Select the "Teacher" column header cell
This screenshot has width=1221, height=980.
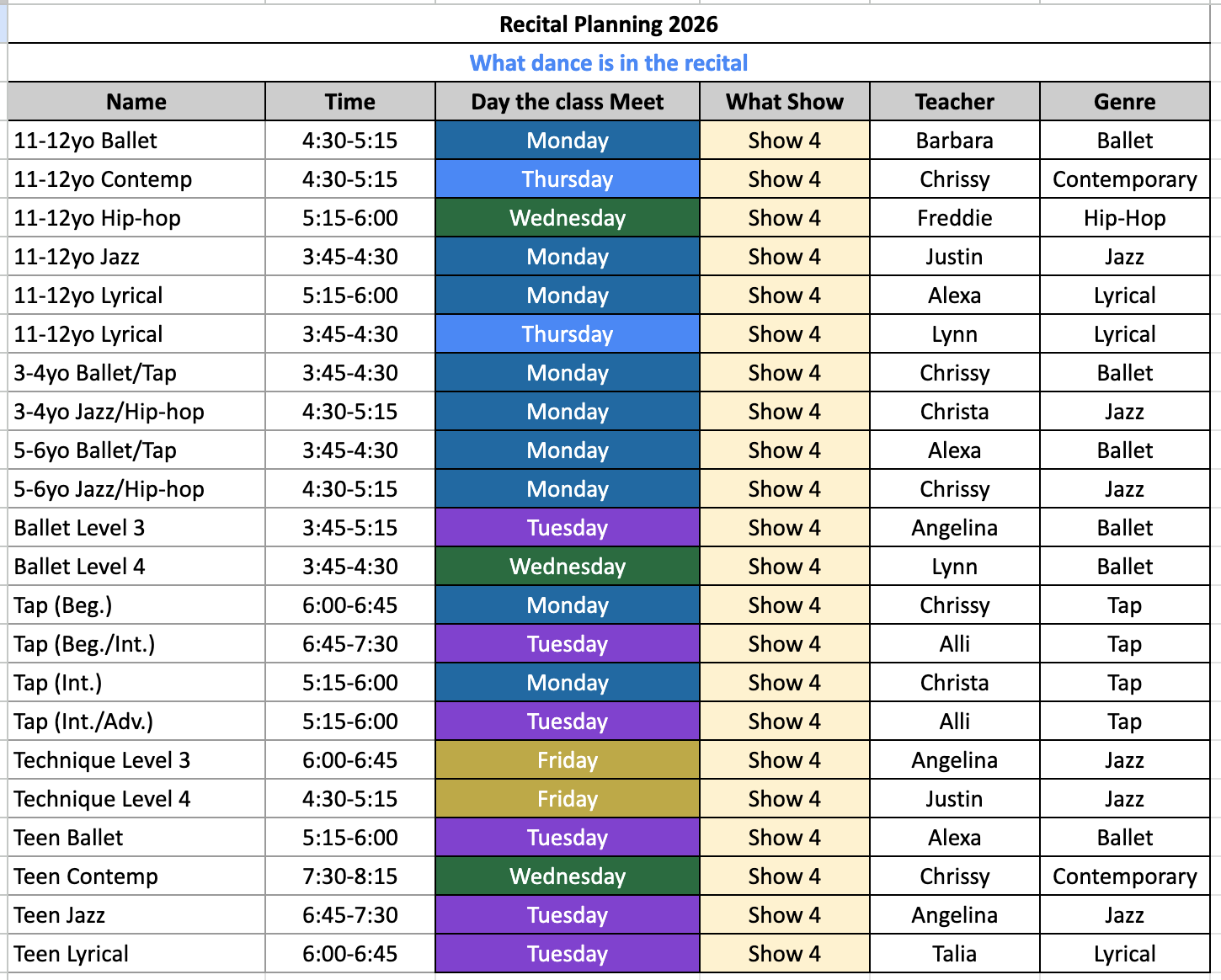point(954,102)
